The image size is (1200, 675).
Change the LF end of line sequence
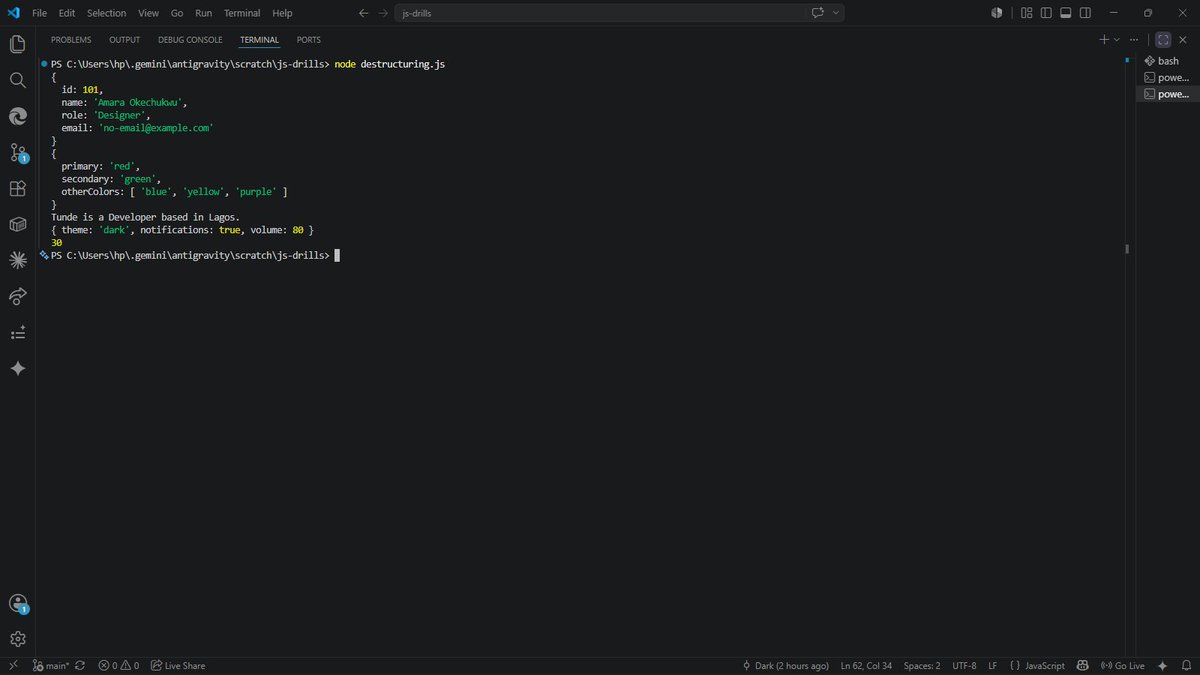tap(993, 665)
